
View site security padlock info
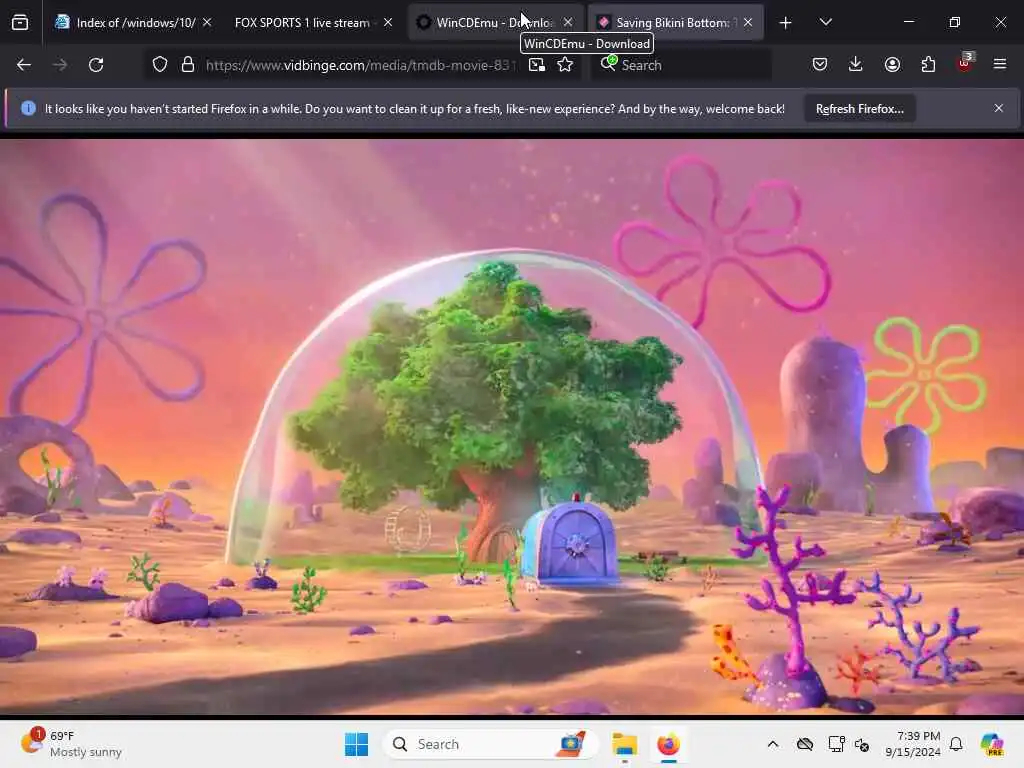tap(188, 65)
